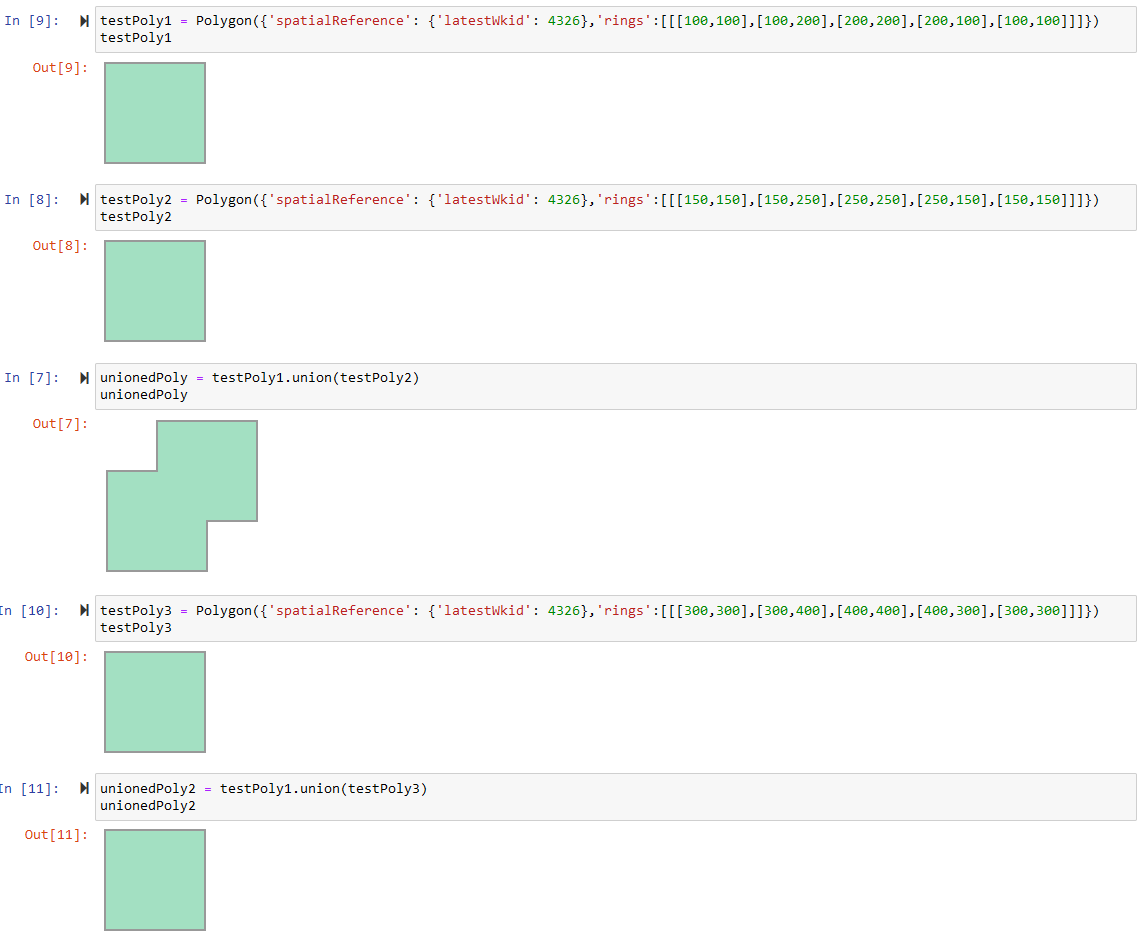Click the run icon beside cell In [8]
The image size is (1144, 936).
coord(83,198)
